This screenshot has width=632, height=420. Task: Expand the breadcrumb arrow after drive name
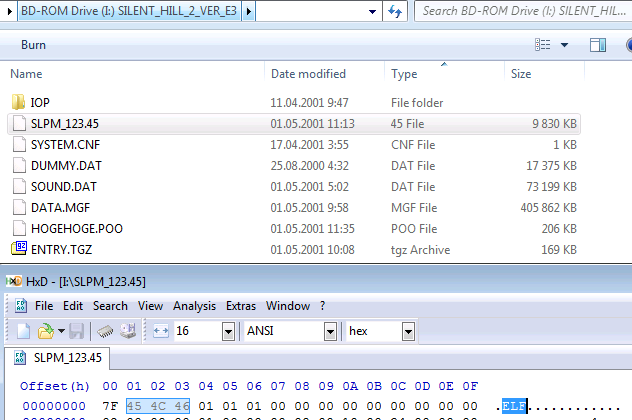click(x=249, y=11)
